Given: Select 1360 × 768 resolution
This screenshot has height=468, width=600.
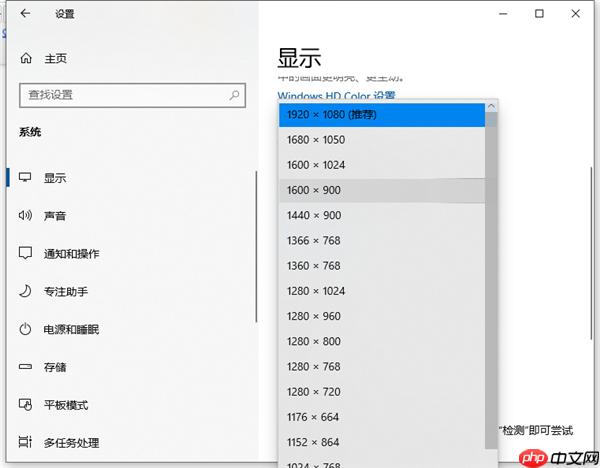Looking at the screenshot, I should (382, 266).
